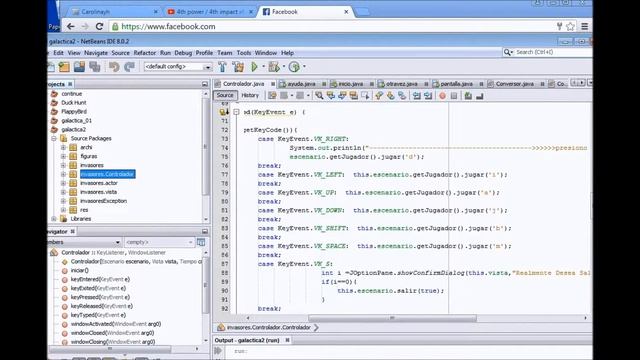Expand the Libraries node
The image size is (640, 360).
(x=54, y=219)
